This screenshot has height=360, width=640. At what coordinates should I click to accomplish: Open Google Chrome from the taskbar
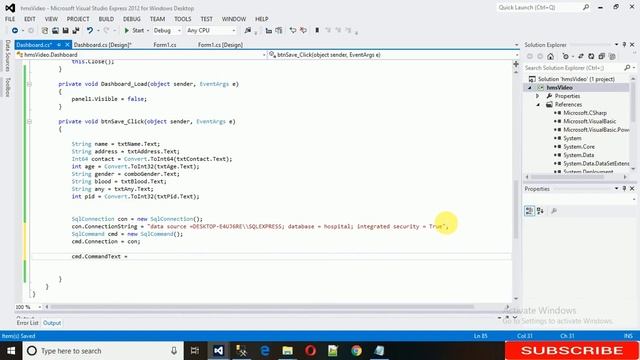[356, 351]
